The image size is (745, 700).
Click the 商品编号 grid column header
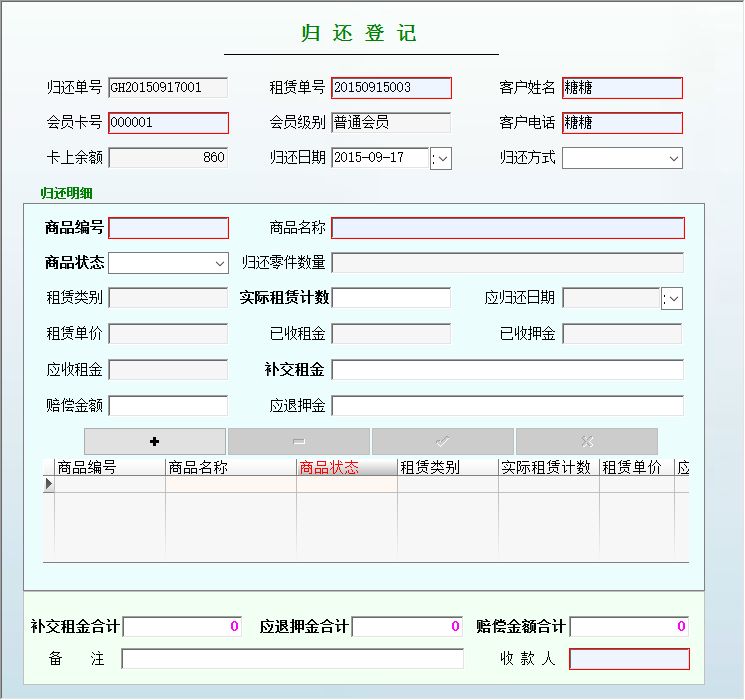pos(110,468)
